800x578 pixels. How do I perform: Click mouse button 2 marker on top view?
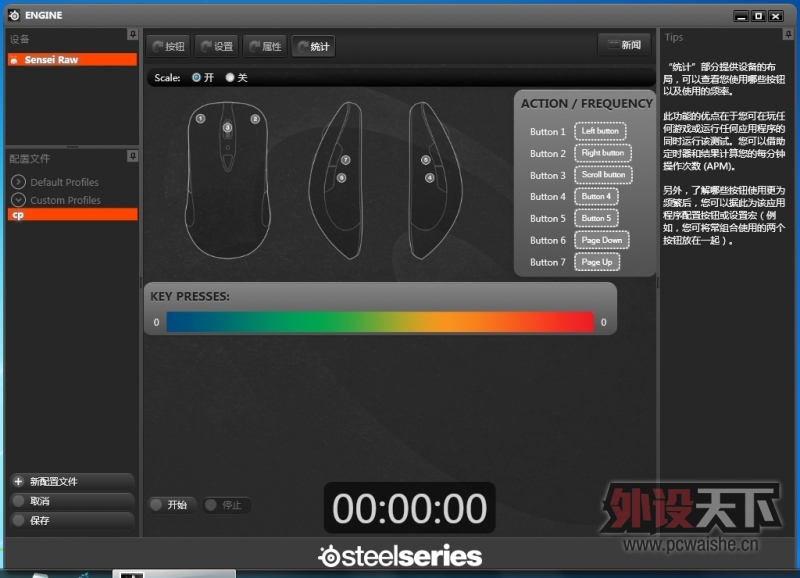point(255,119)
